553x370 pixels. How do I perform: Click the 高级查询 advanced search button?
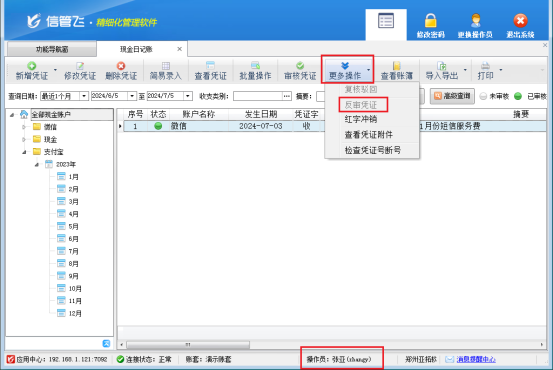click(452, 96)
